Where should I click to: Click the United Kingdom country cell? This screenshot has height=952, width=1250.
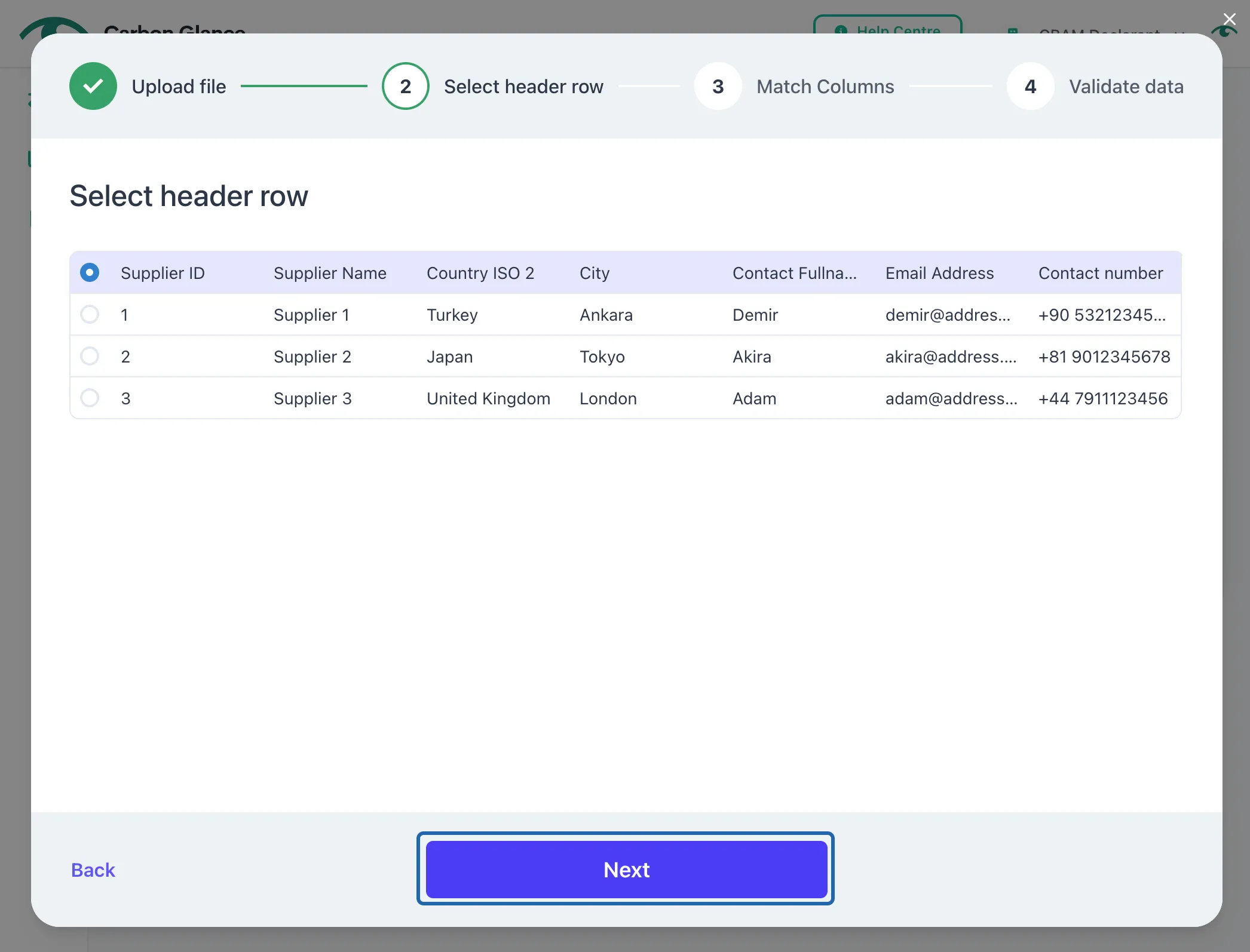[488, 398]
